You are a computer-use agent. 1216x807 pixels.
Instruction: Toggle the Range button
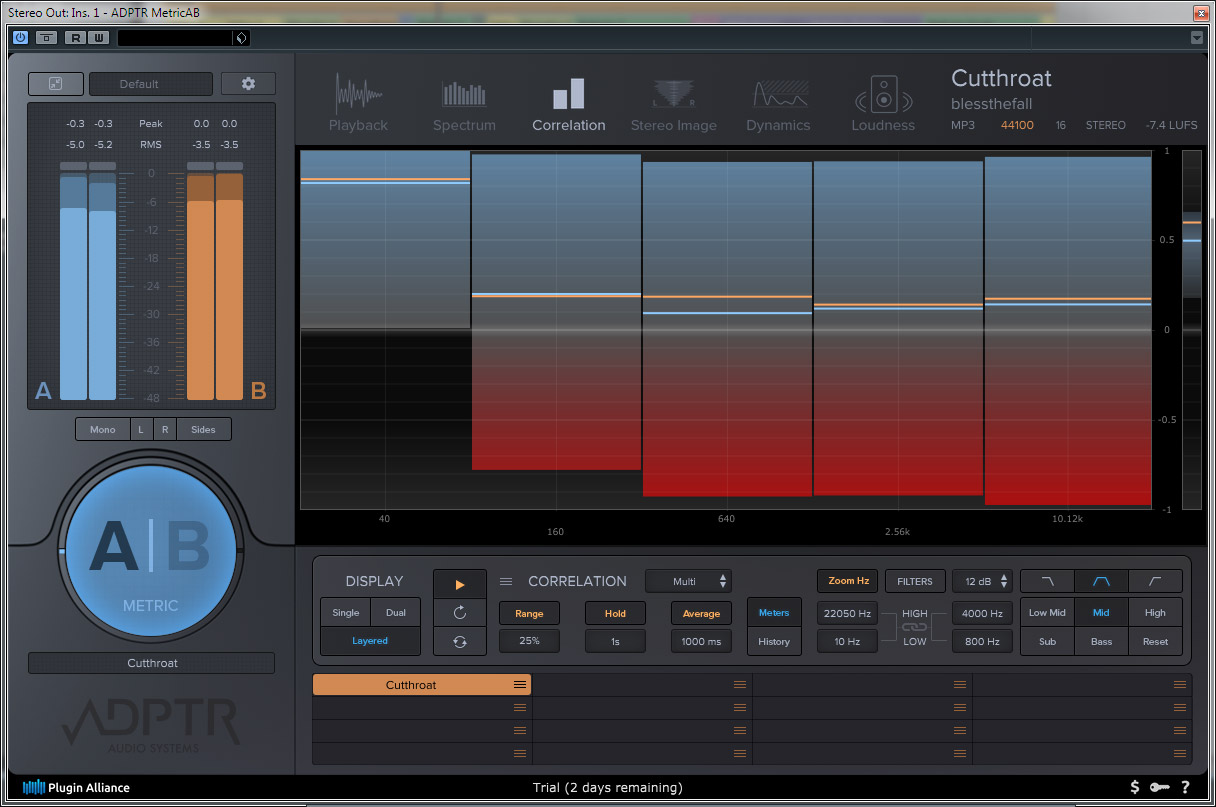click(x=529, y=613)
